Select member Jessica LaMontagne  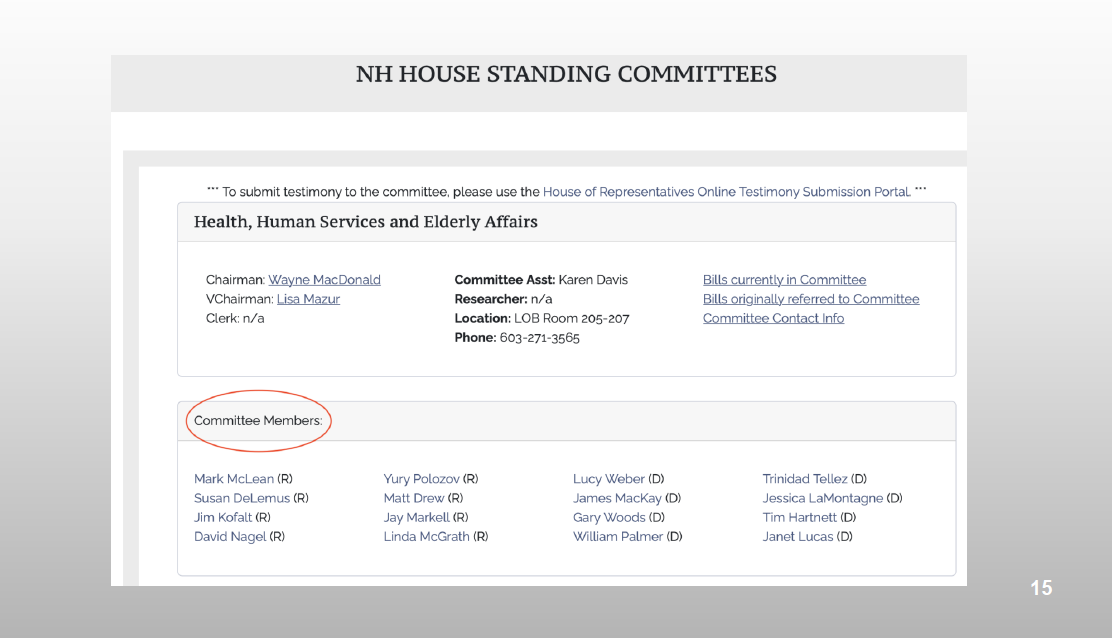(823, 498)
